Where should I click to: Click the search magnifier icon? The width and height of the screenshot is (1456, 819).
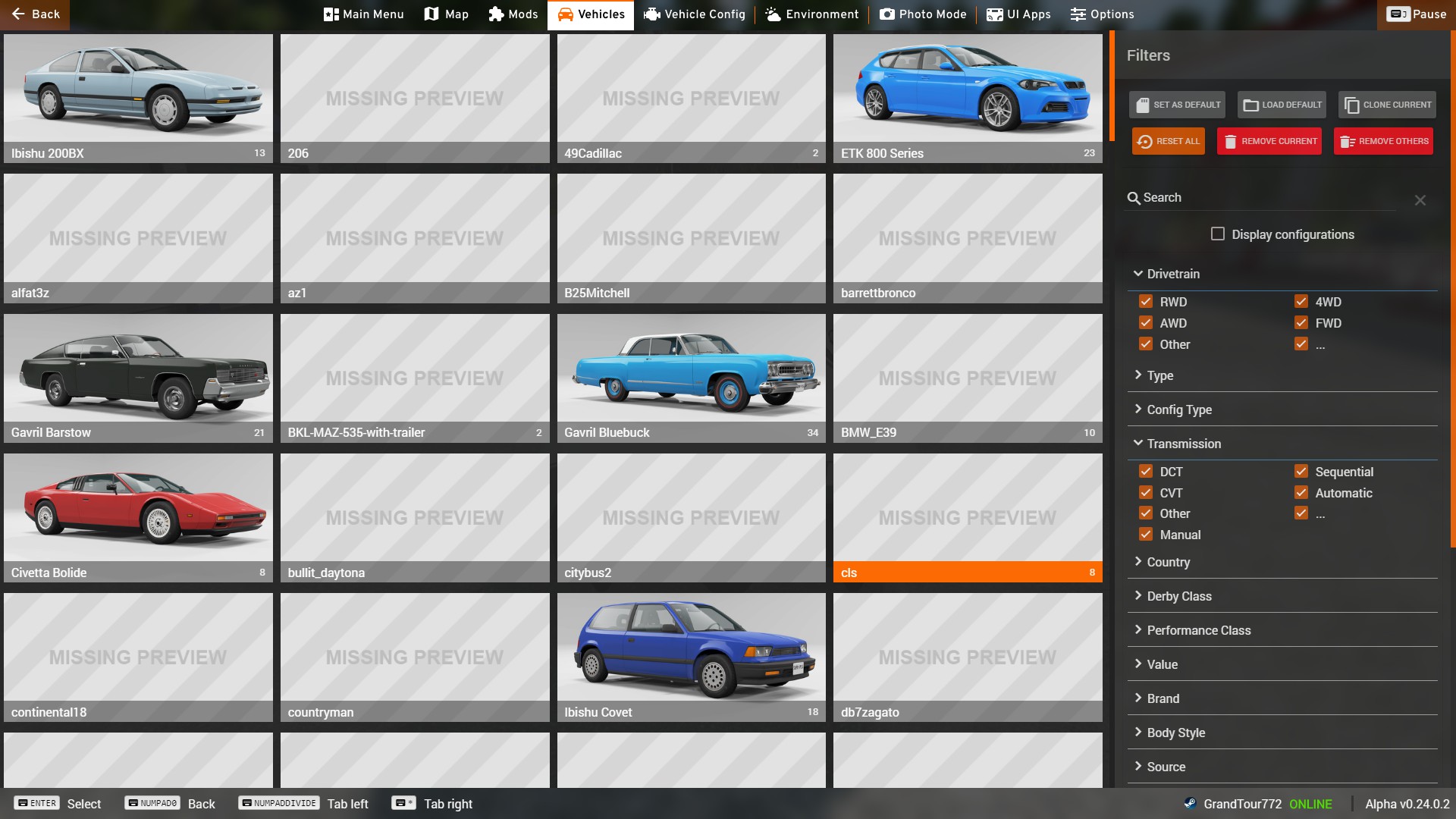(x=1134, y=198)
